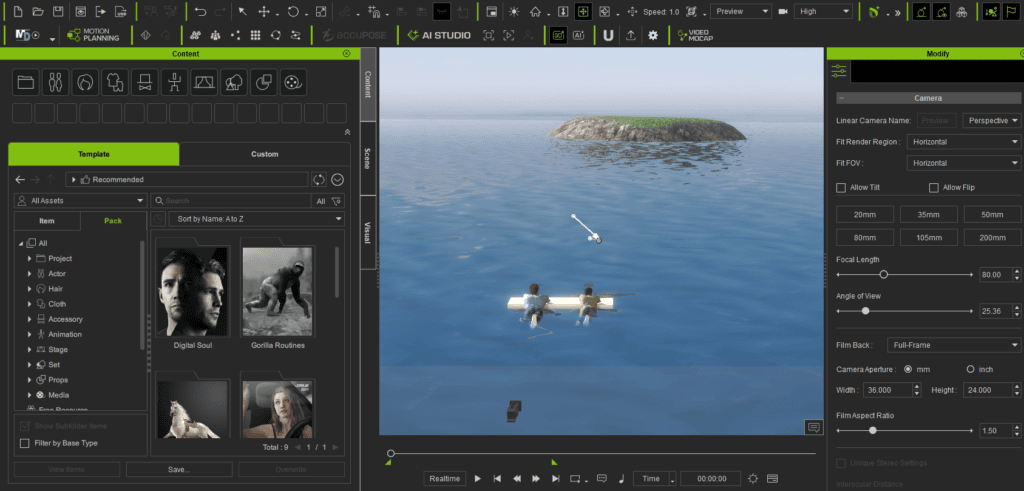Open the Unreal Live Link U icon
This screenshot has height=491, width=1024.
click(608, 36)
